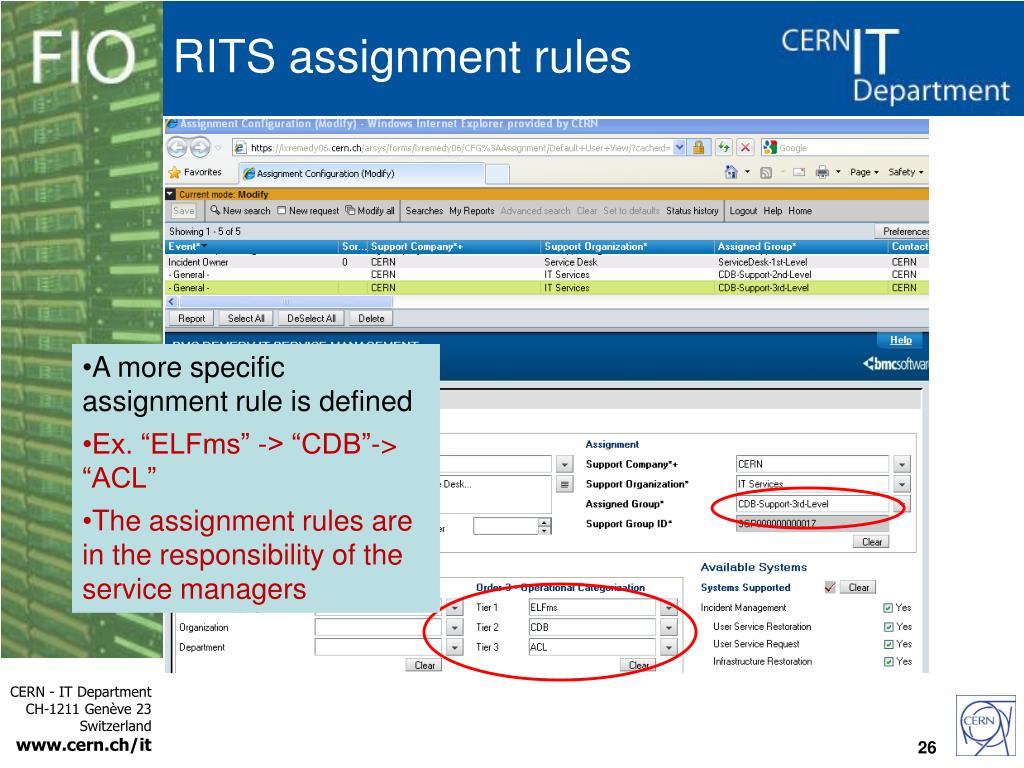Click the Logout link
The height and width of the screenshot is (768, 1024).
pos(743,211)
